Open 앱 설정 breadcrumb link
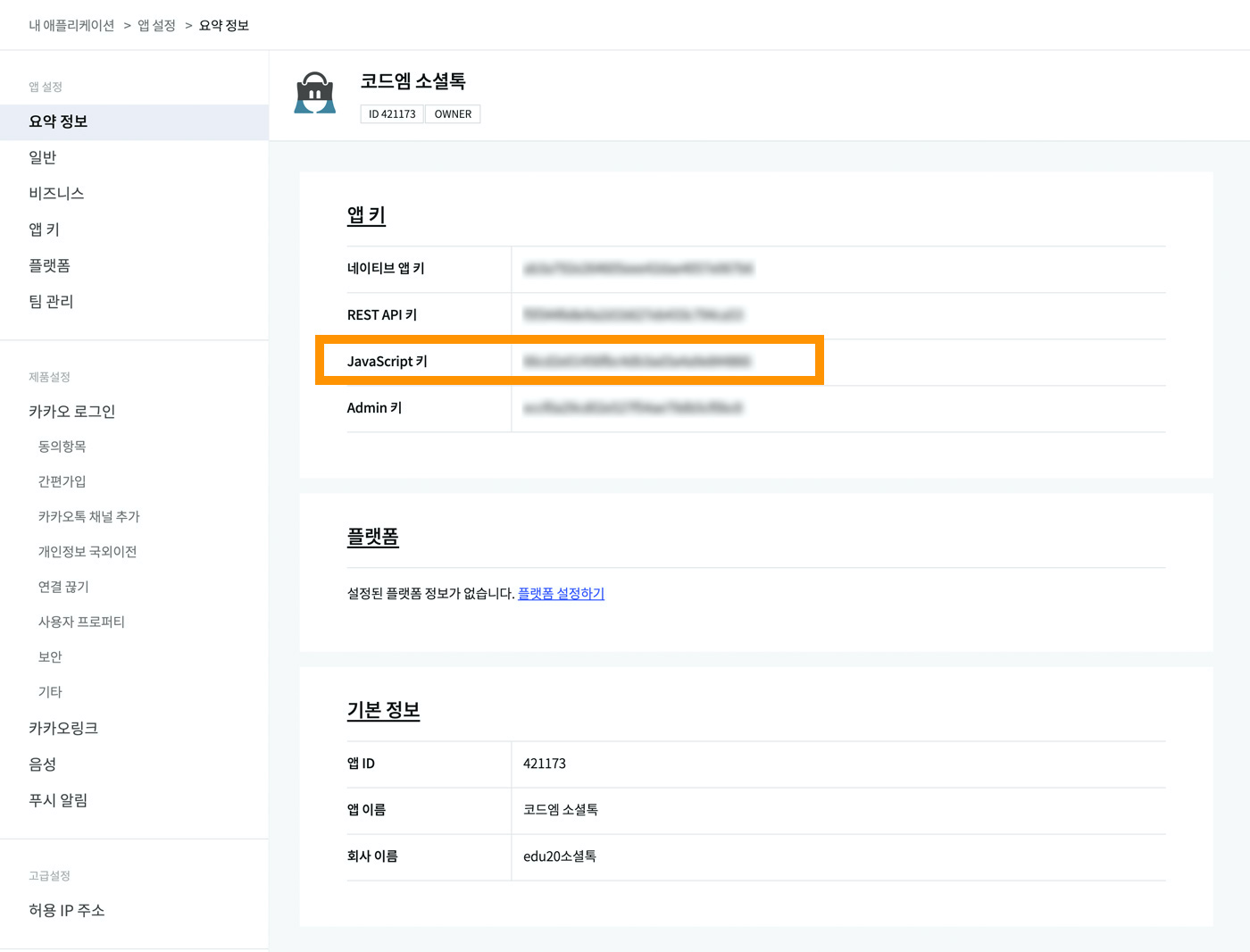1250x952 pixels. [156, 25]
